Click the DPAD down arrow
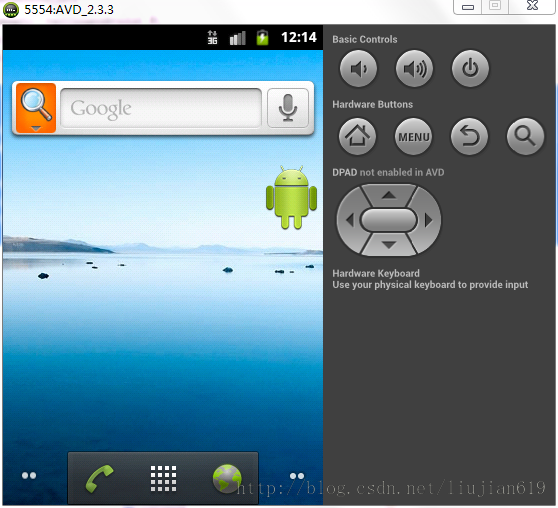This screenshot has width=558, height=508. coord(389,245)
